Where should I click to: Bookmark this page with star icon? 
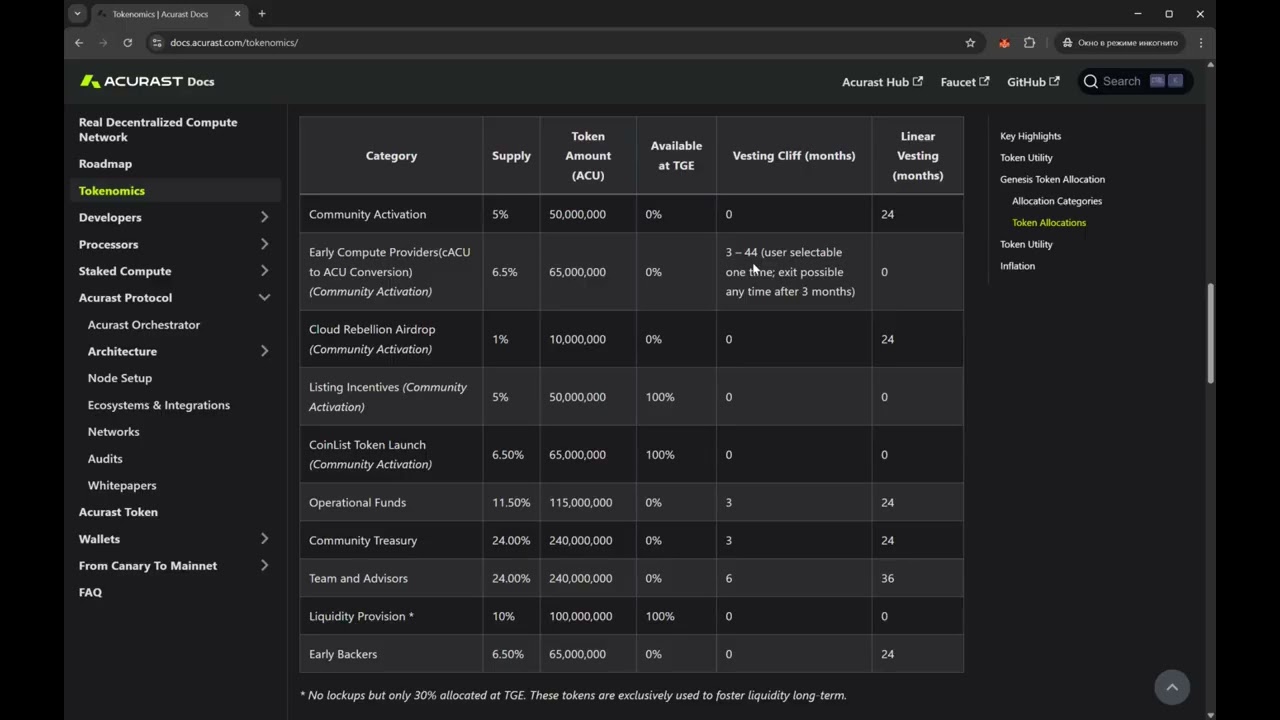click(x=970, y=43)
